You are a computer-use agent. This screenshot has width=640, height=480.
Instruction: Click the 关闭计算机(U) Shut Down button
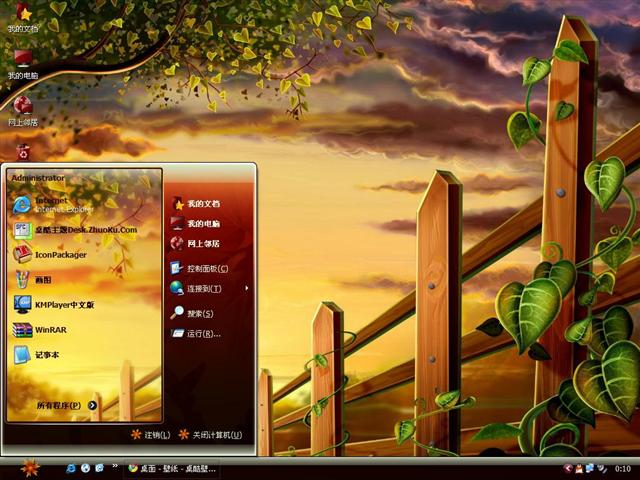click(211, 435)
